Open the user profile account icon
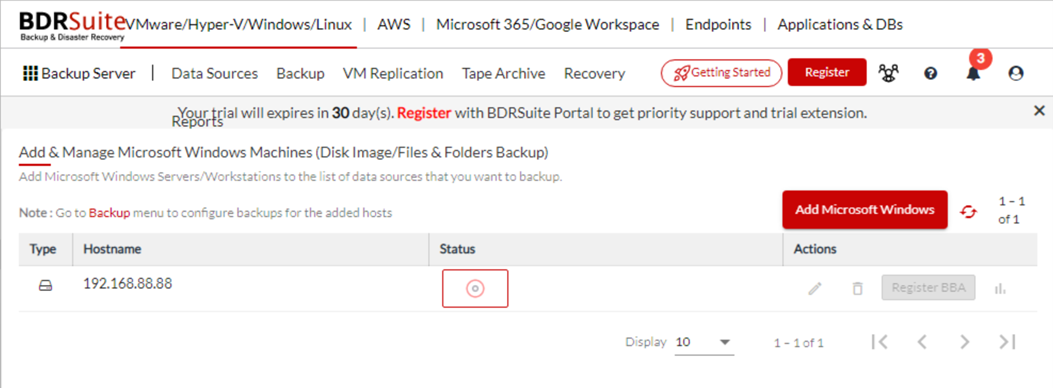Viewport: 1053px width, 388px height. [1015, 74]
